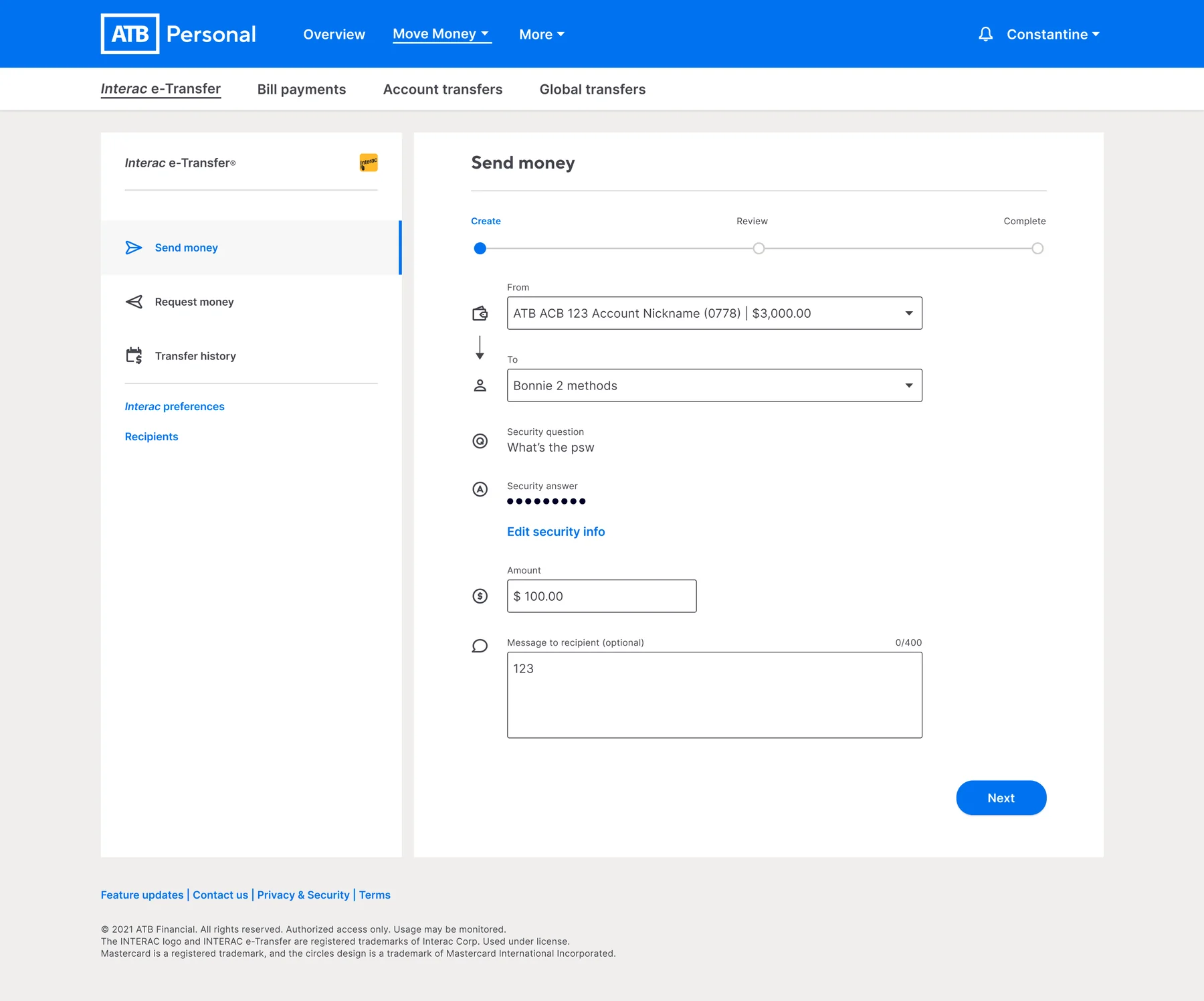Open the Global transfers tab
This screenshot has width=1204, height=1001.
point(593,89)
